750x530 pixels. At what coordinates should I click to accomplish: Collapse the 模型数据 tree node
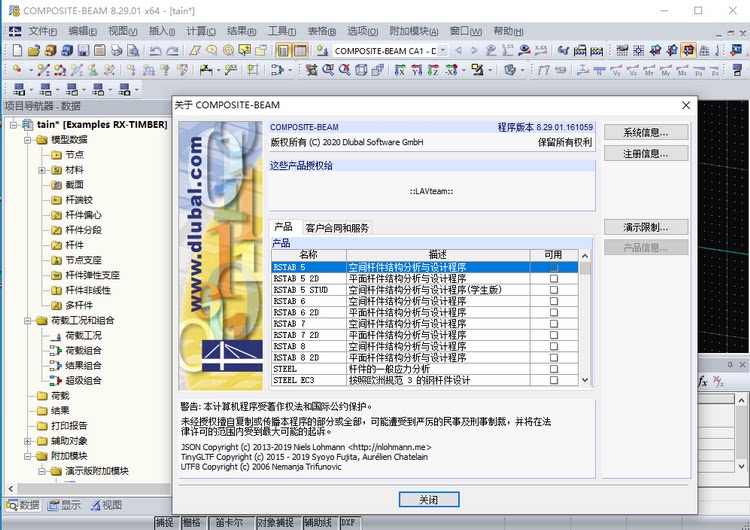point(27,140)
